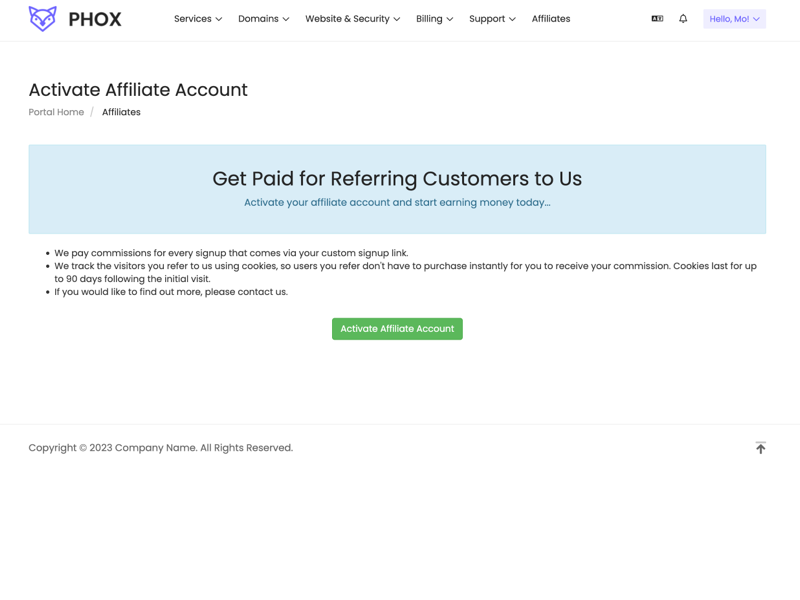Click the Get Paid for Referring Customers banner
This screenshot has width=800, height=600.
pos(397,189)
